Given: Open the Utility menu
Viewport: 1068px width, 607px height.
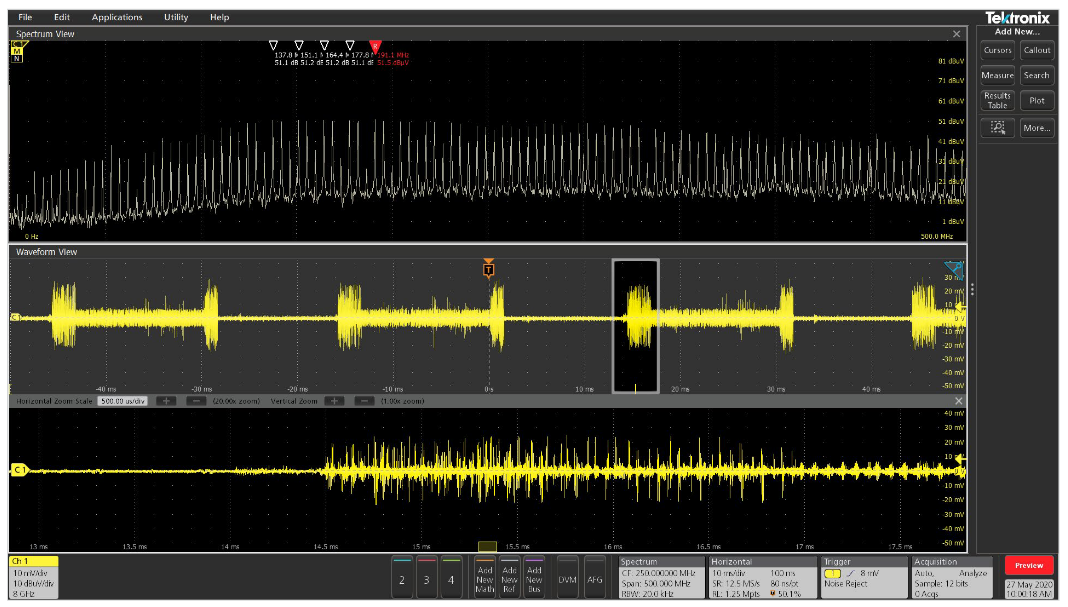Looking at the screenshot, I should coord(175,16).
